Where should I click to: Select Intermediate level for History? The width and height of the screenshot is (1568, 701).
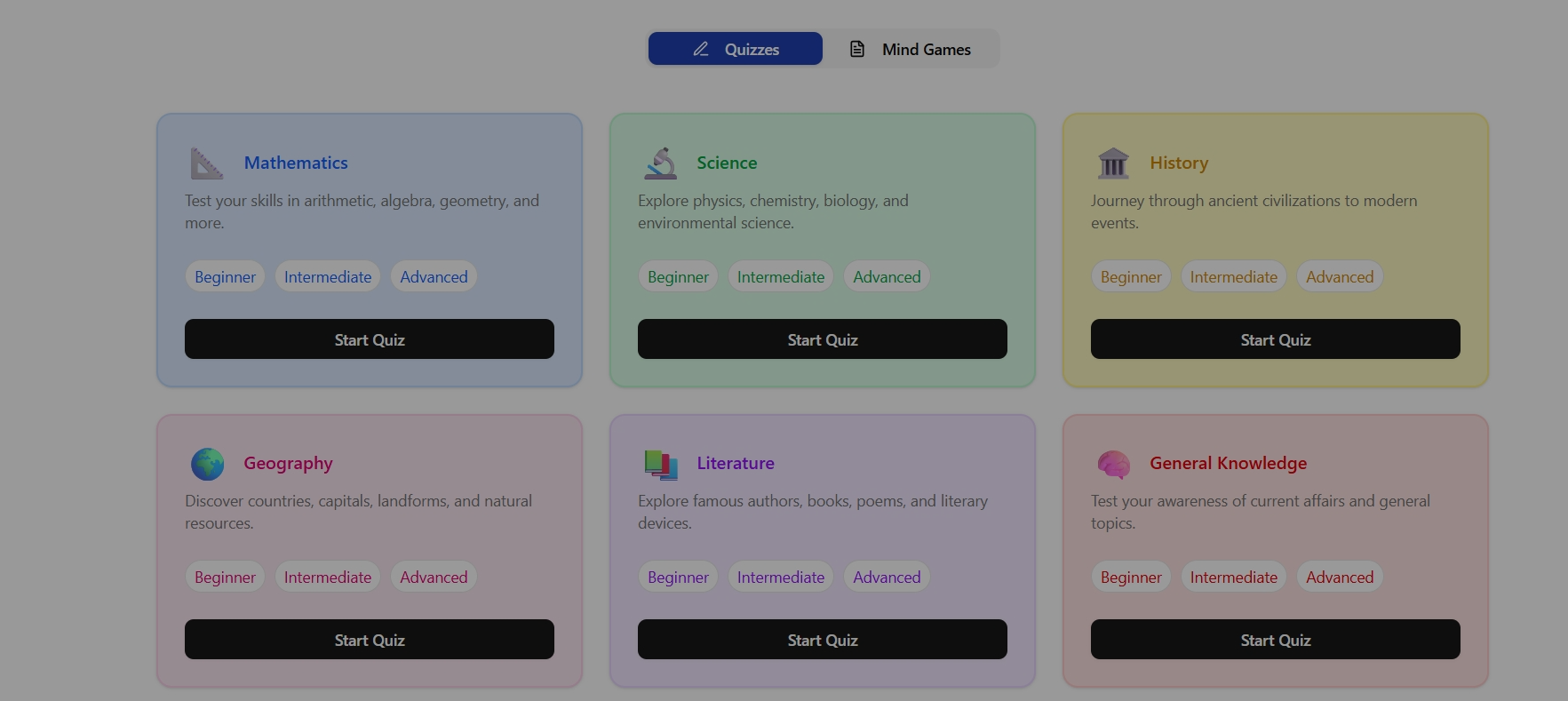coord(1234,276)
